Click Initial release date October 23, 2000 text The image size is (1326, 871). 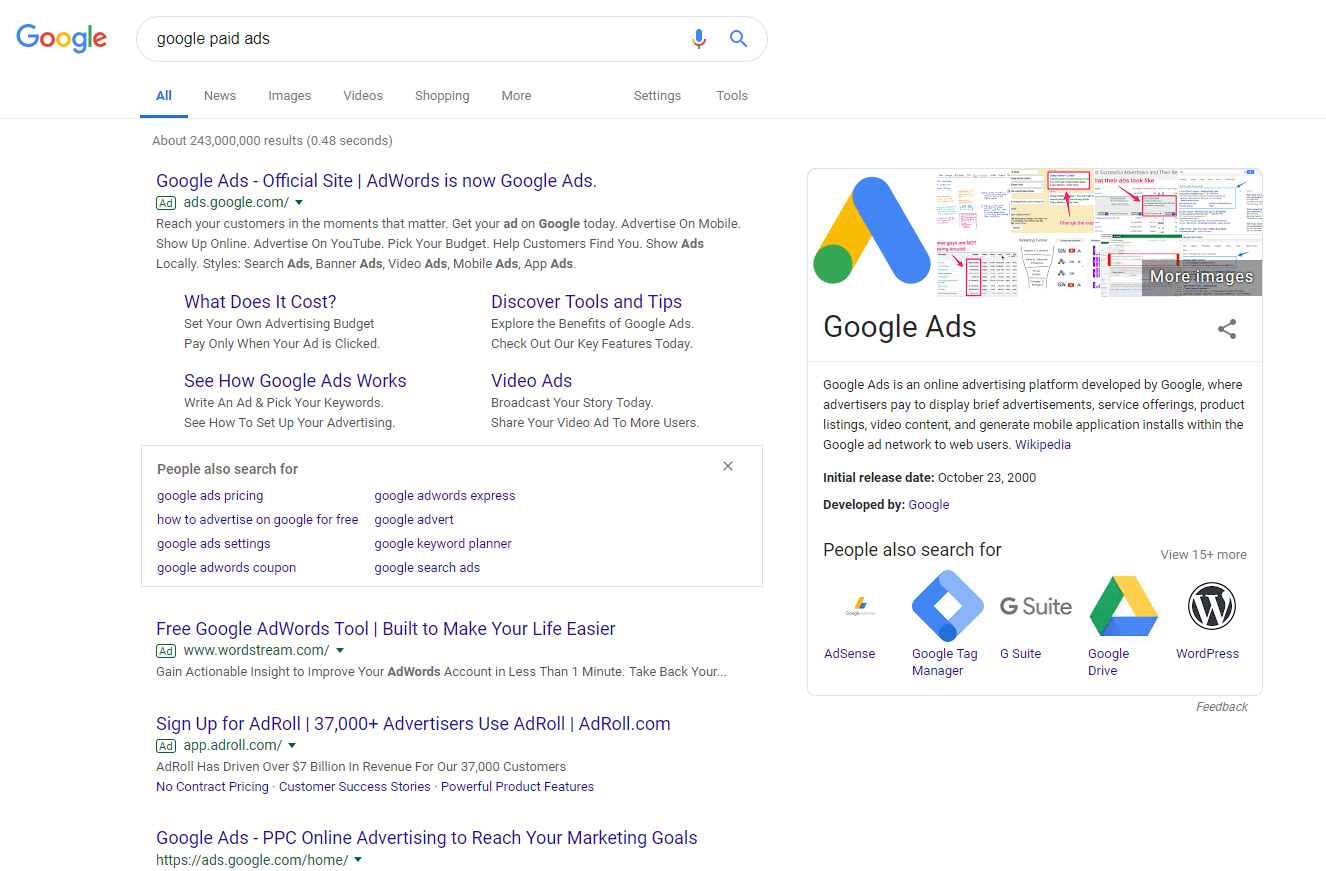coord(930,478)
